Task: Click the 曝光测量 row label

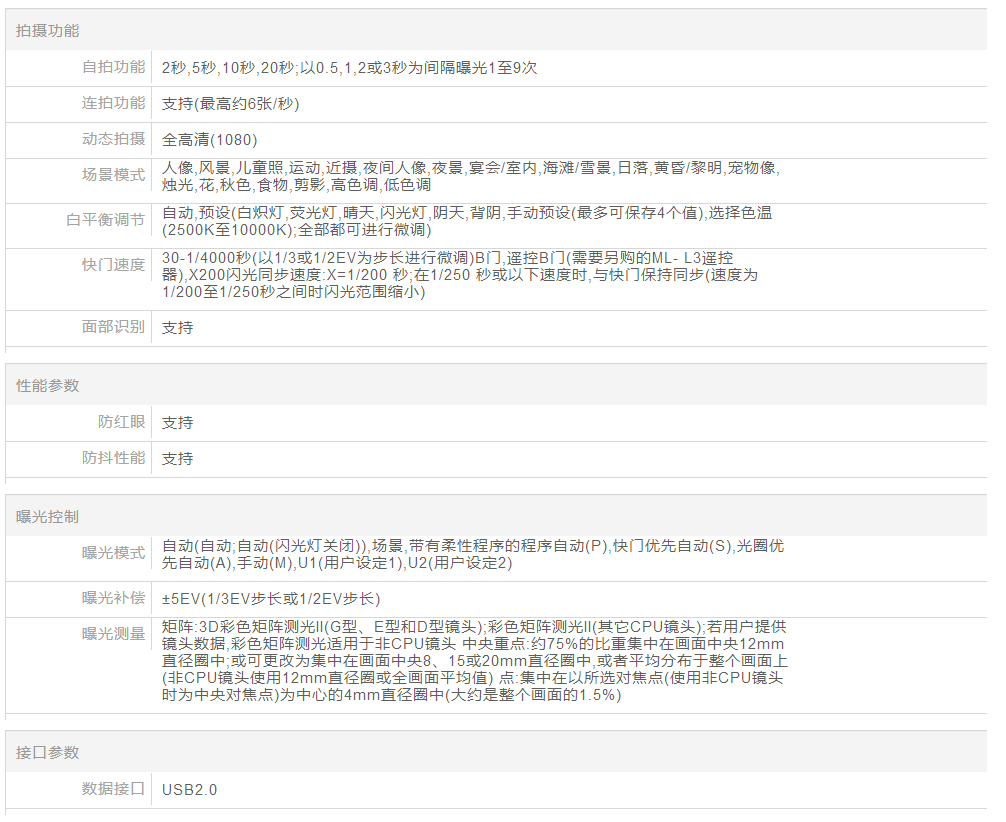Action: pos(113,634)
